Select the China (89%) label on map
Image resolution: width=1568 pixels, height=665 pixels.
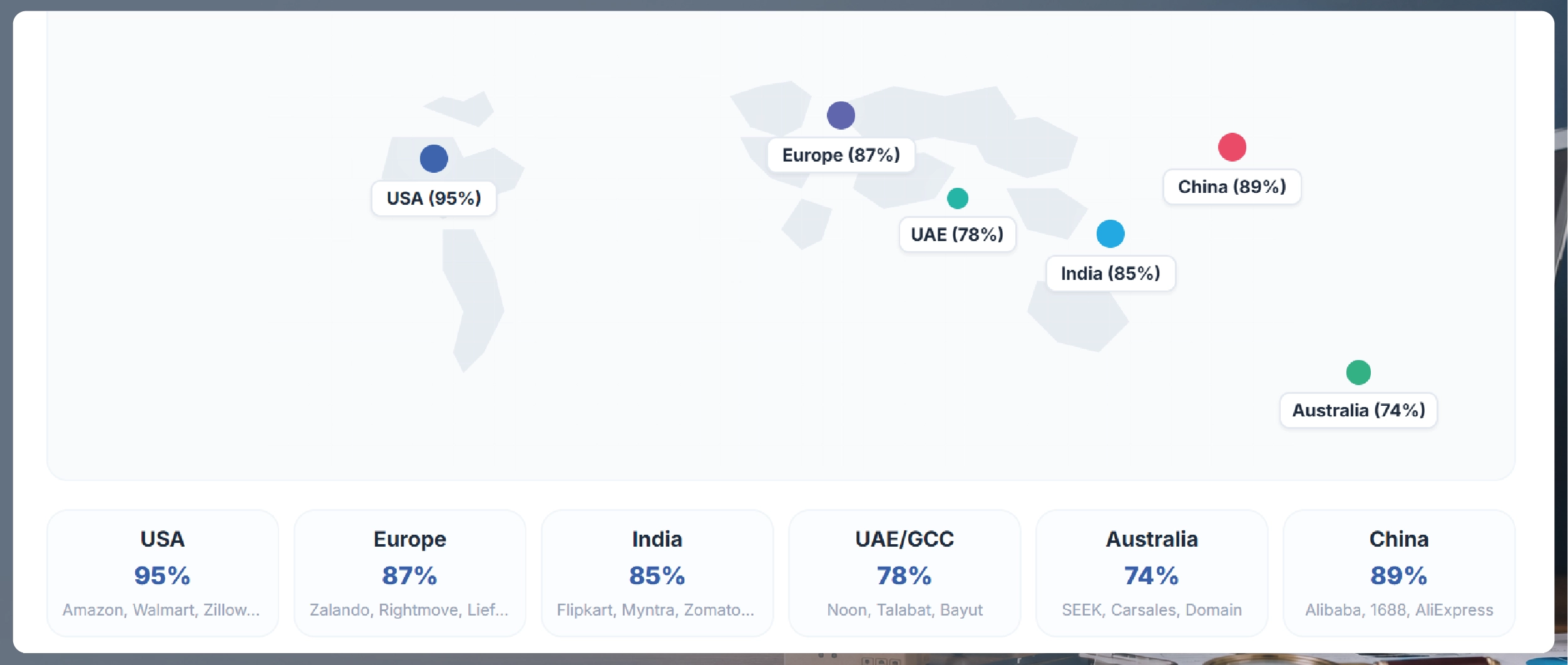(x=1232, y=187)
